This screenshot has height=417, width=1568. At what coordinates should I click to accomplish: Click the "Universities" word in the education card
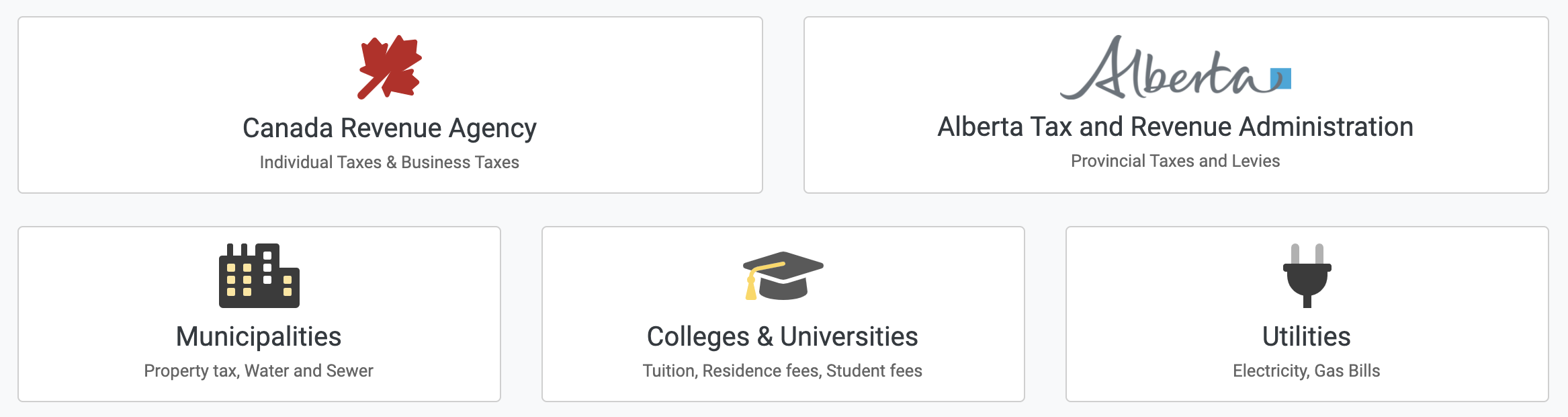click(x=849, y=336)
